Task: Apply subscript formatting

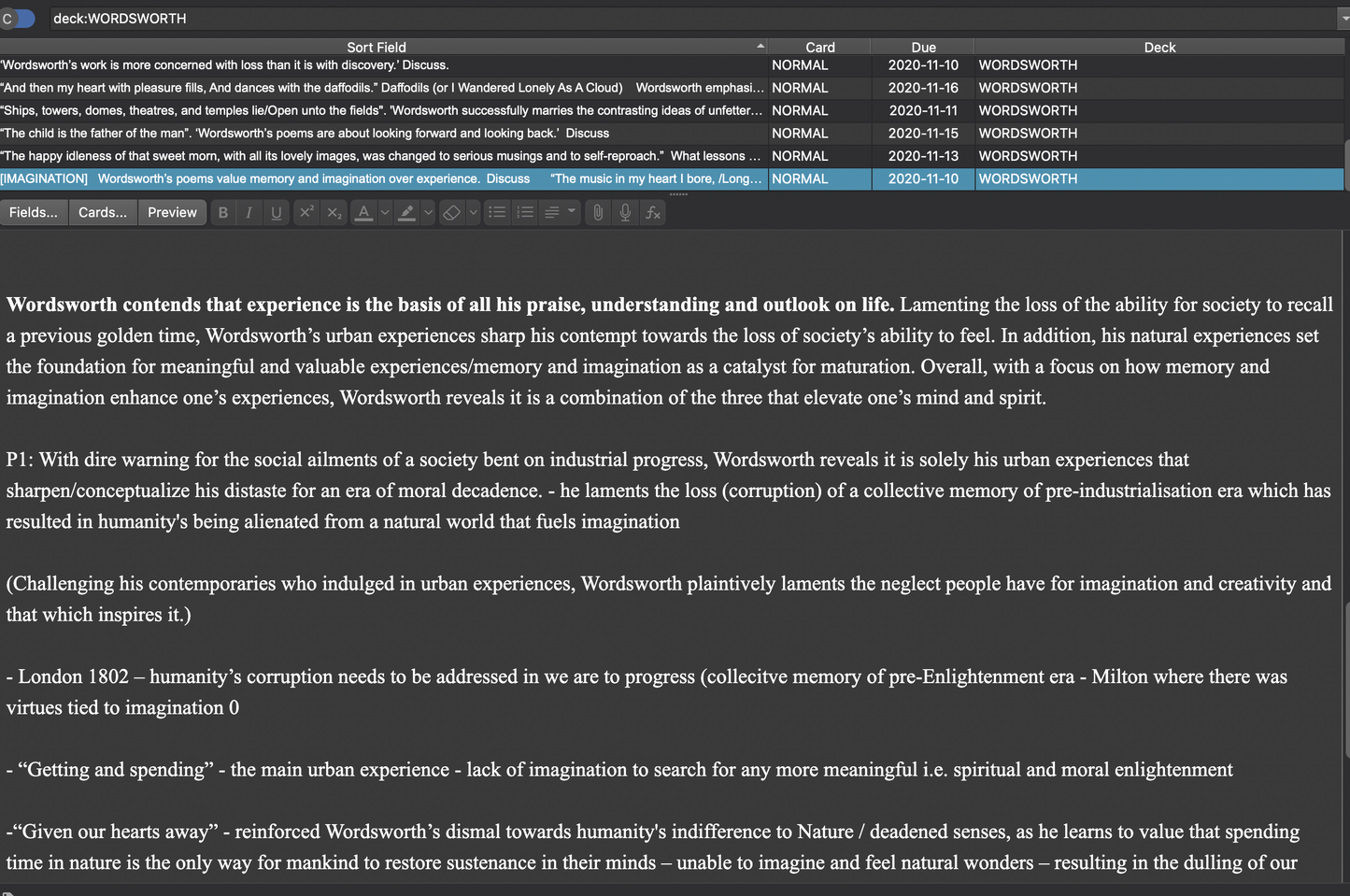Action: (334, 213)
